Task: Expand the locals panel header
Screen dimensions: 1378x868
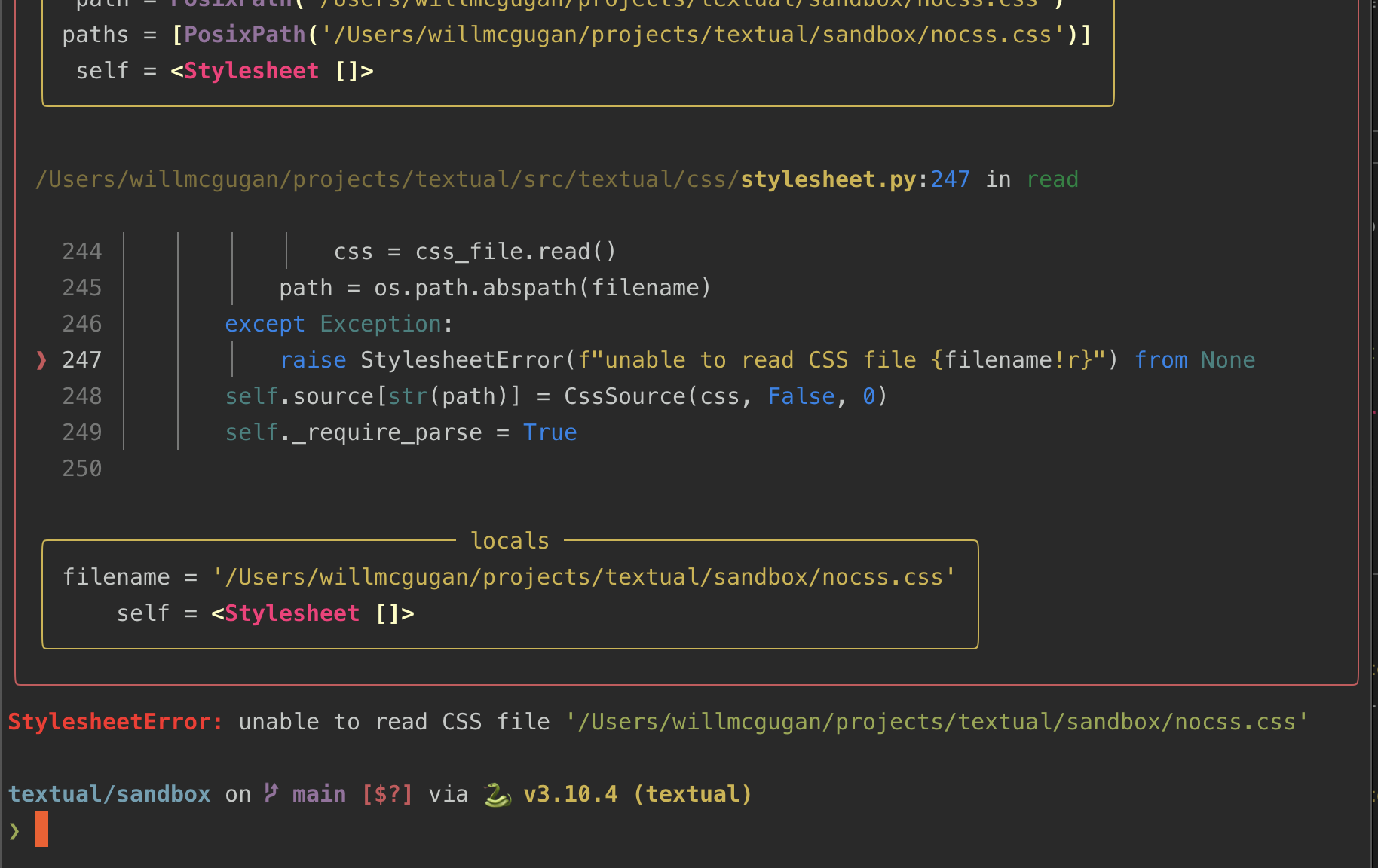Action: [x=510, y=540]
